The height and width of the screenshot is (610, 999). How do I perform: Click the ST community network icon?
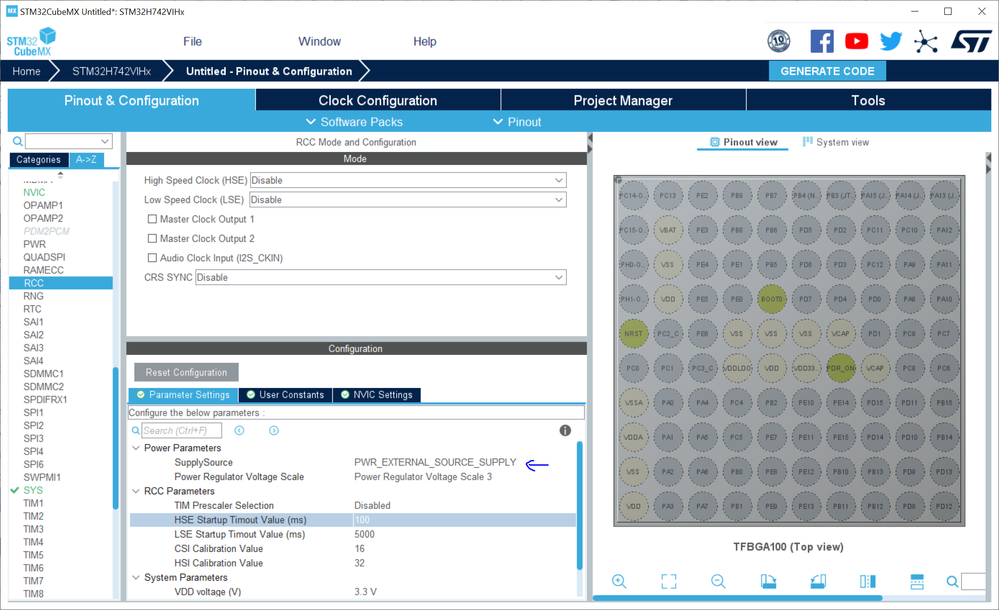click(x=925, y=42)
